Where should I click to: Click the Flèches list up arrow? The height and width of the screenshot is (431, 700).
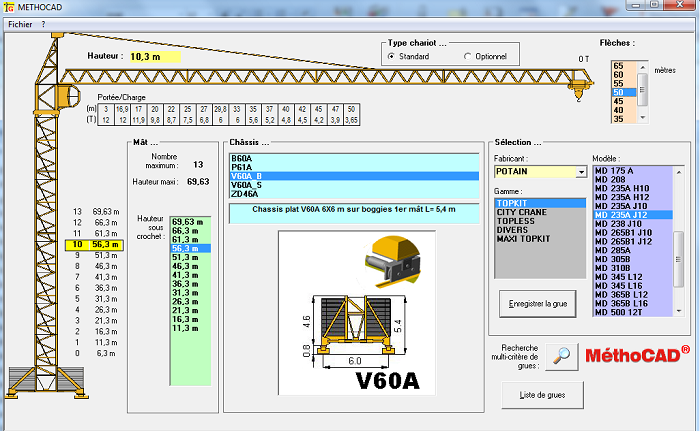tap(642, 67)
